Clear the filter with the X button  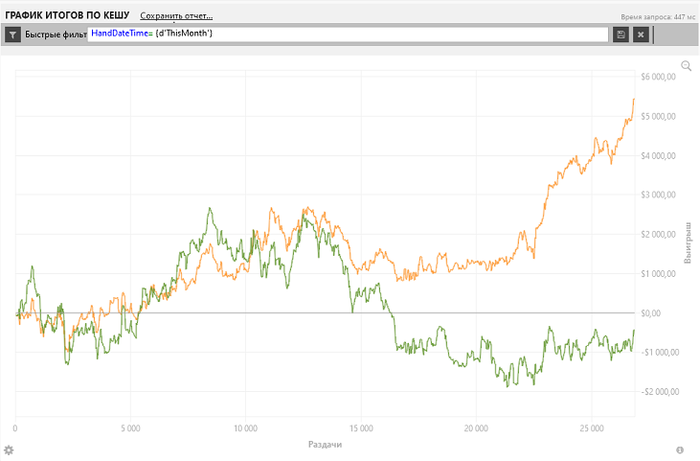641,34
